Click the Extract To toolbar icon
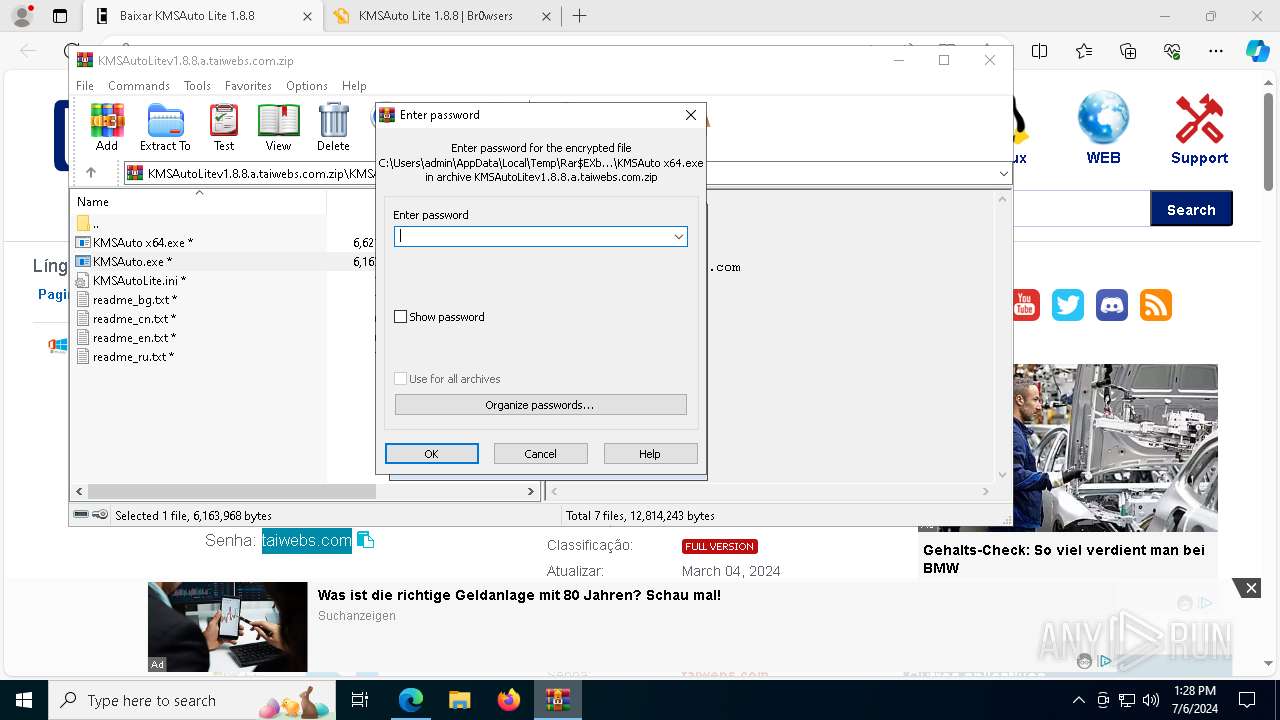This screenshot has width=1280, height=720. click(165, 127)
